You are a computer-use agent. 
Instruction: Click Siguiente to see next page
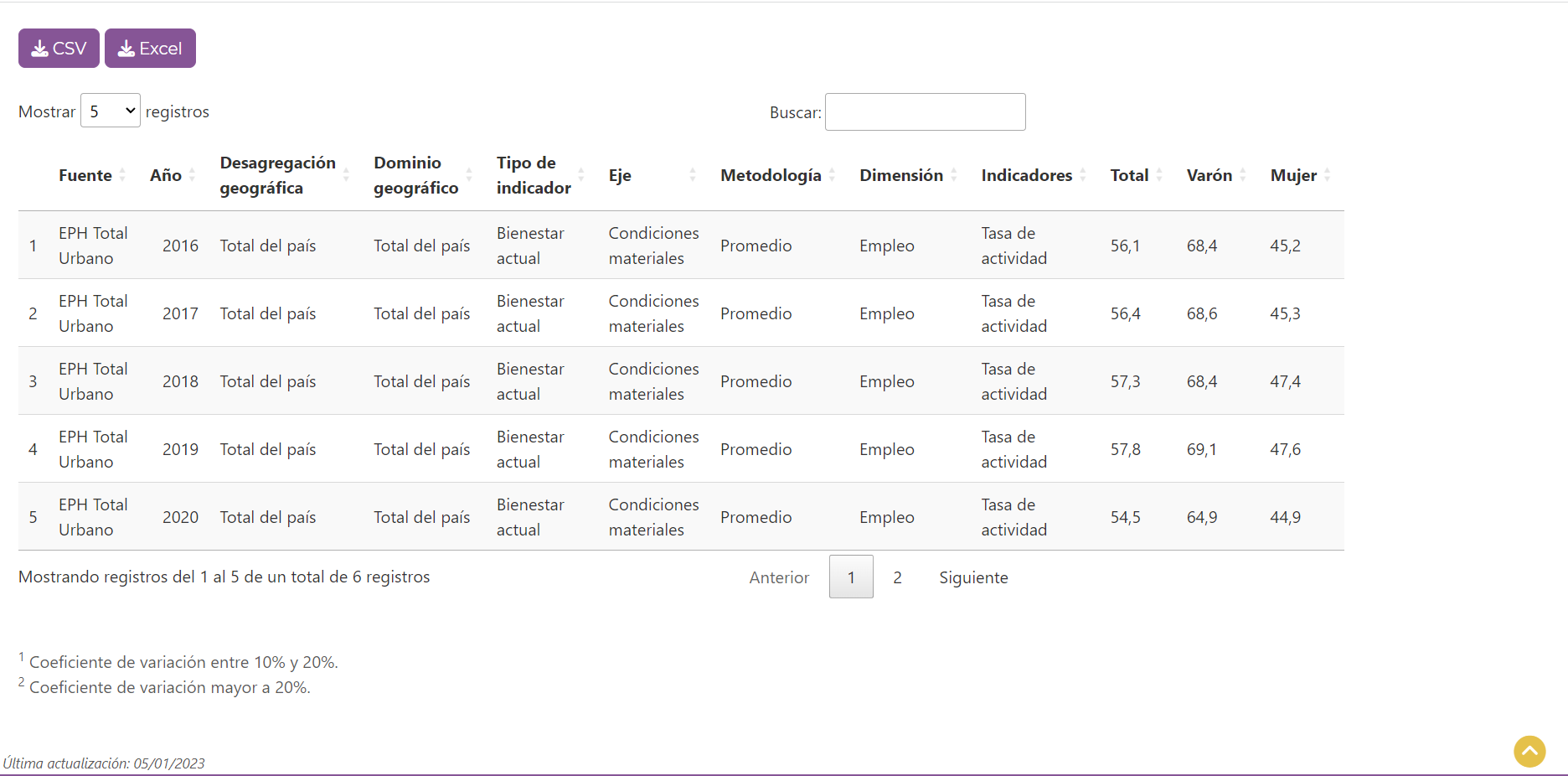(973, 577)
